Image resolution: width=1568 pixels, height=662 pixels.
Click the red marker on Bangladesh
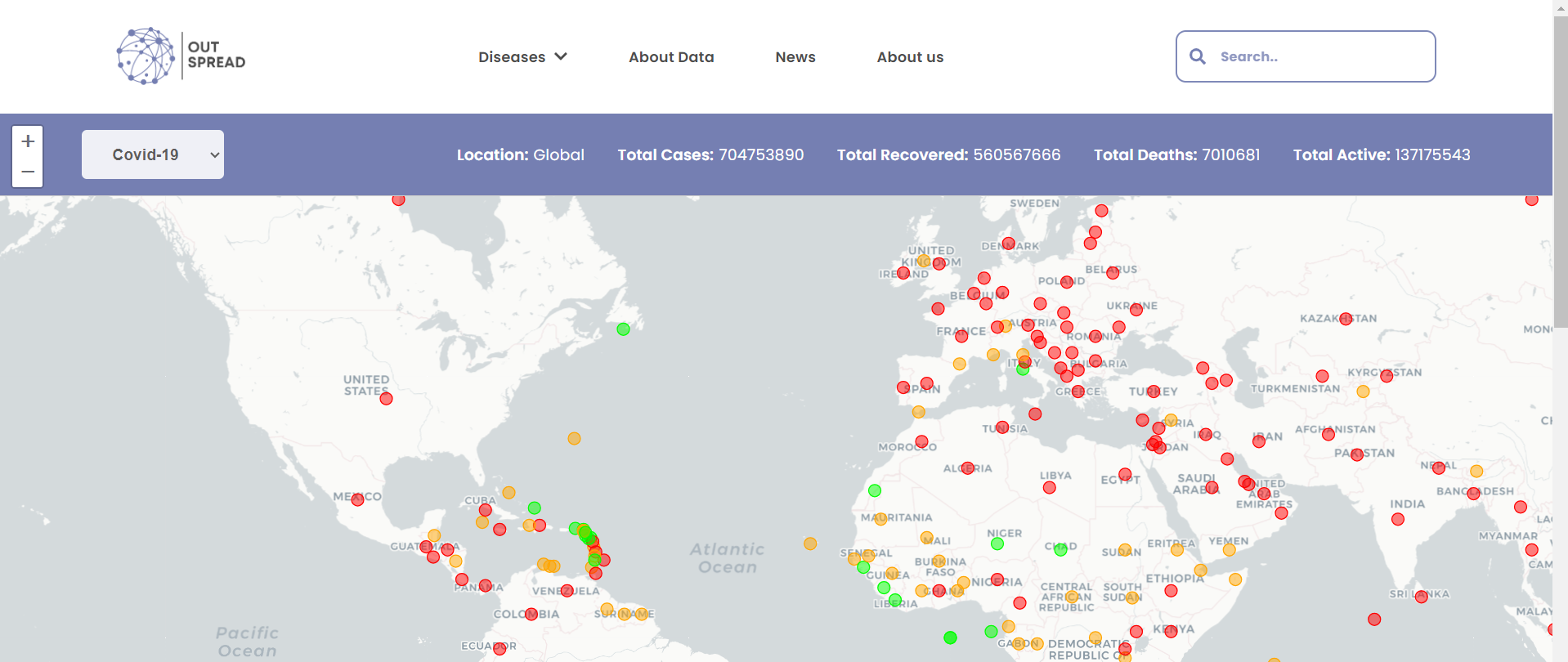click(1474, 494)
